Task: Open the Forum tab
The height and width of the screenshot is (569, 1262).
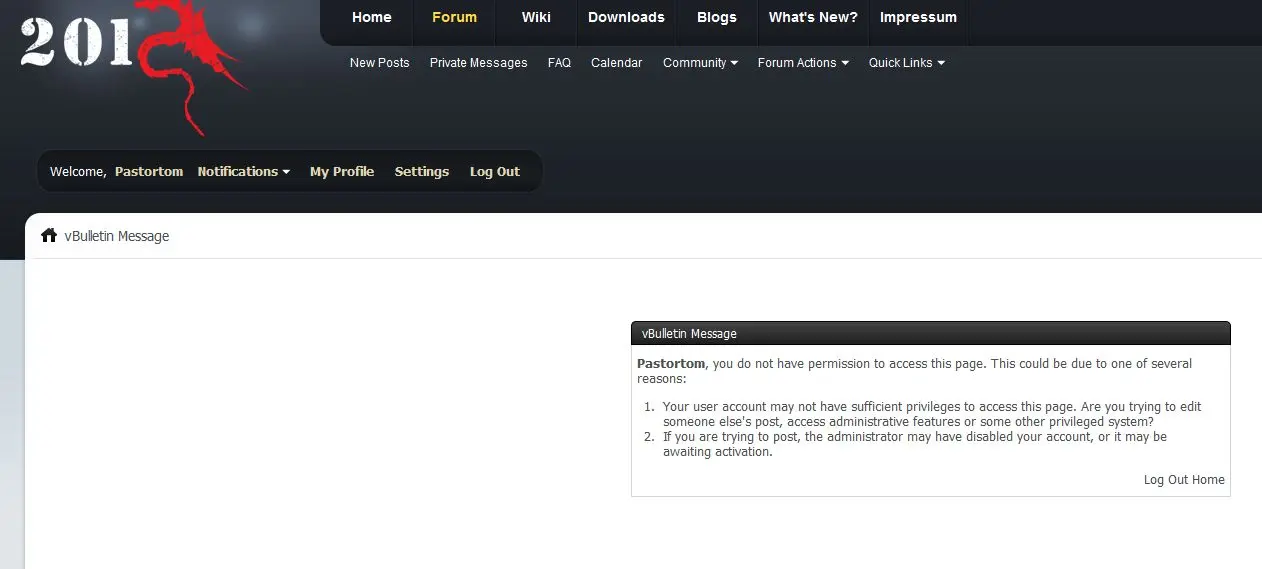Action: pos(454,17)
